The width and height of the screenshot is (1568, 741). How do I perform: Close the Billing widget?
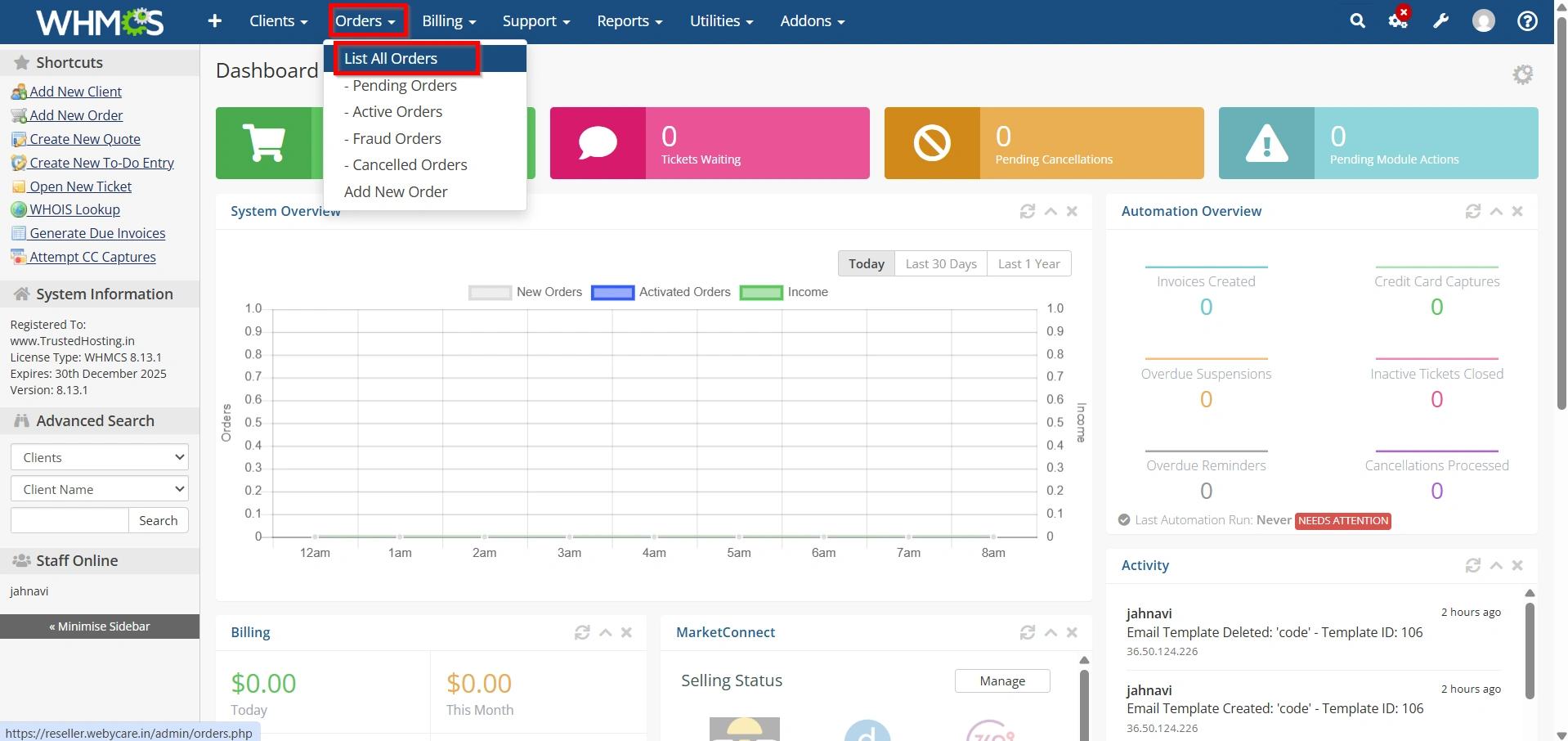(x=626, y=632)
